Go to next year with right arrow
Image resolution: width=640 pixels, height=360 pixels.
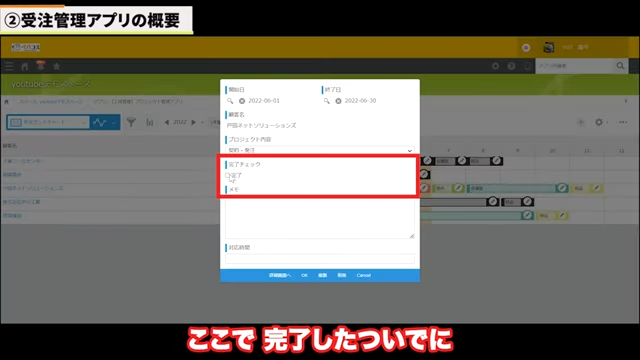coord(193,122)
